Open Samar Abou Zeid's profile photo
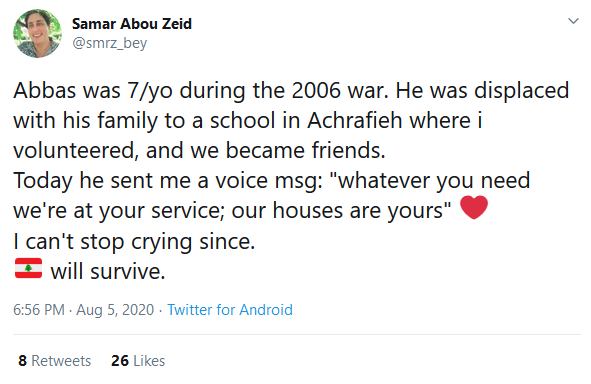The height and width of the screenshot is (384, 591). pyautogui.click(x=37, y=34)
